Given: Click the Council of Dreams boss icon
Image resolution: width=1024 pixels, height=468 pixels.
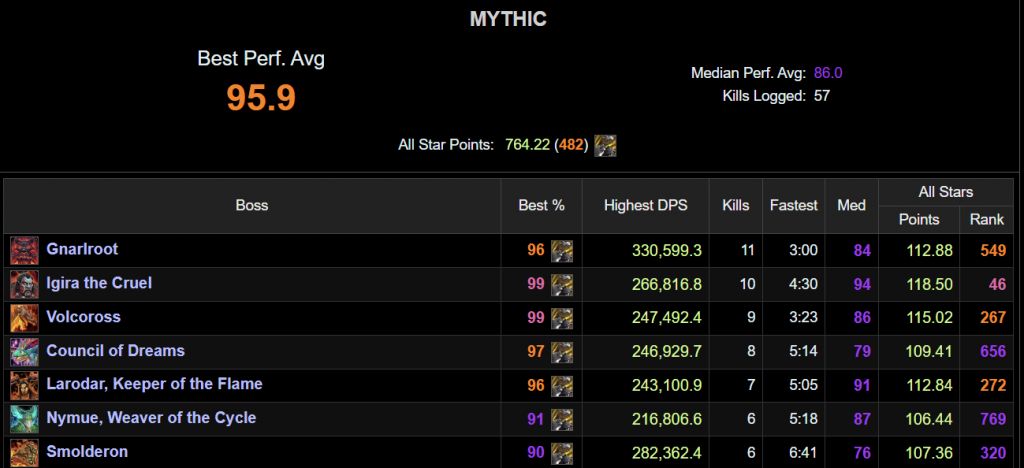Looking at the screenshot, I should 25,352.
